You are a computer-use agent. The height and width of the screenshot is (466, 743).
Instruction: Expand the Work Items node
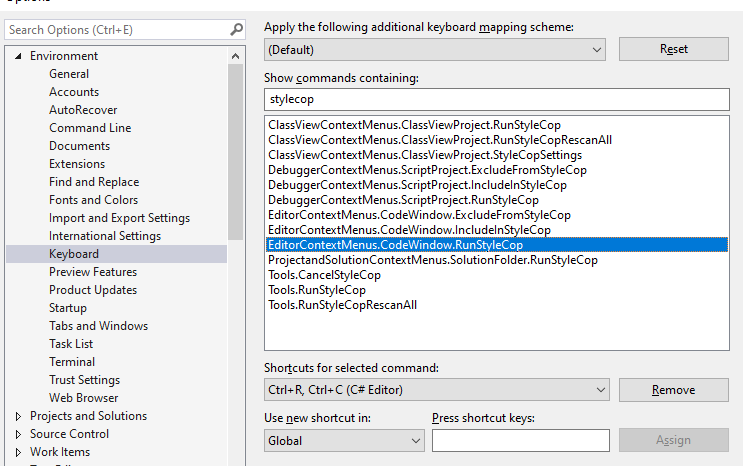point(18,452)
